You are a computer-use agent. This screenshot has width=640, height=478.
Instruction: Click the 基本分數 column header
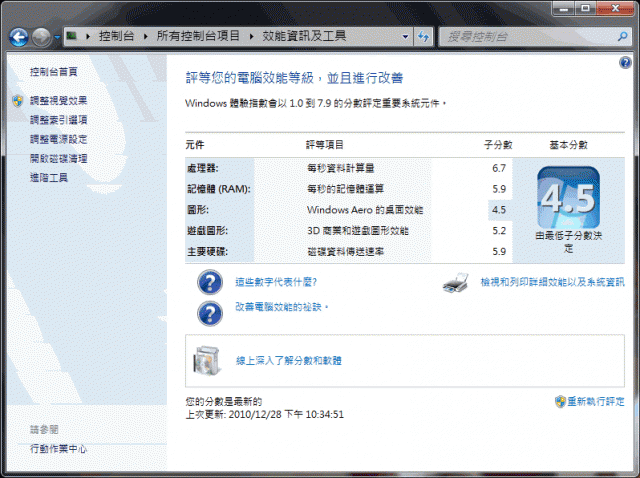tap(568, 145)
